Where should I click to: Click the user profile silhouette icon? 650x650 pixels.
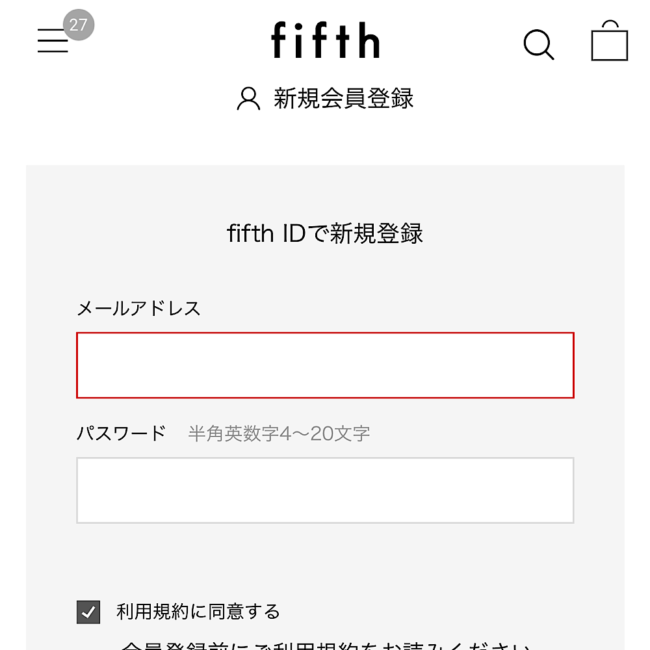point(249,99)
